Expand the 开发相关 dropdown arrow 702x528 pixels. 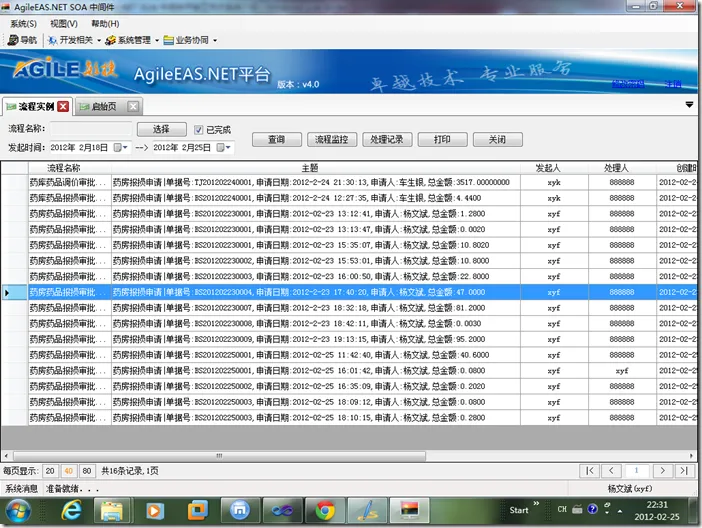(x=99, y=40)
